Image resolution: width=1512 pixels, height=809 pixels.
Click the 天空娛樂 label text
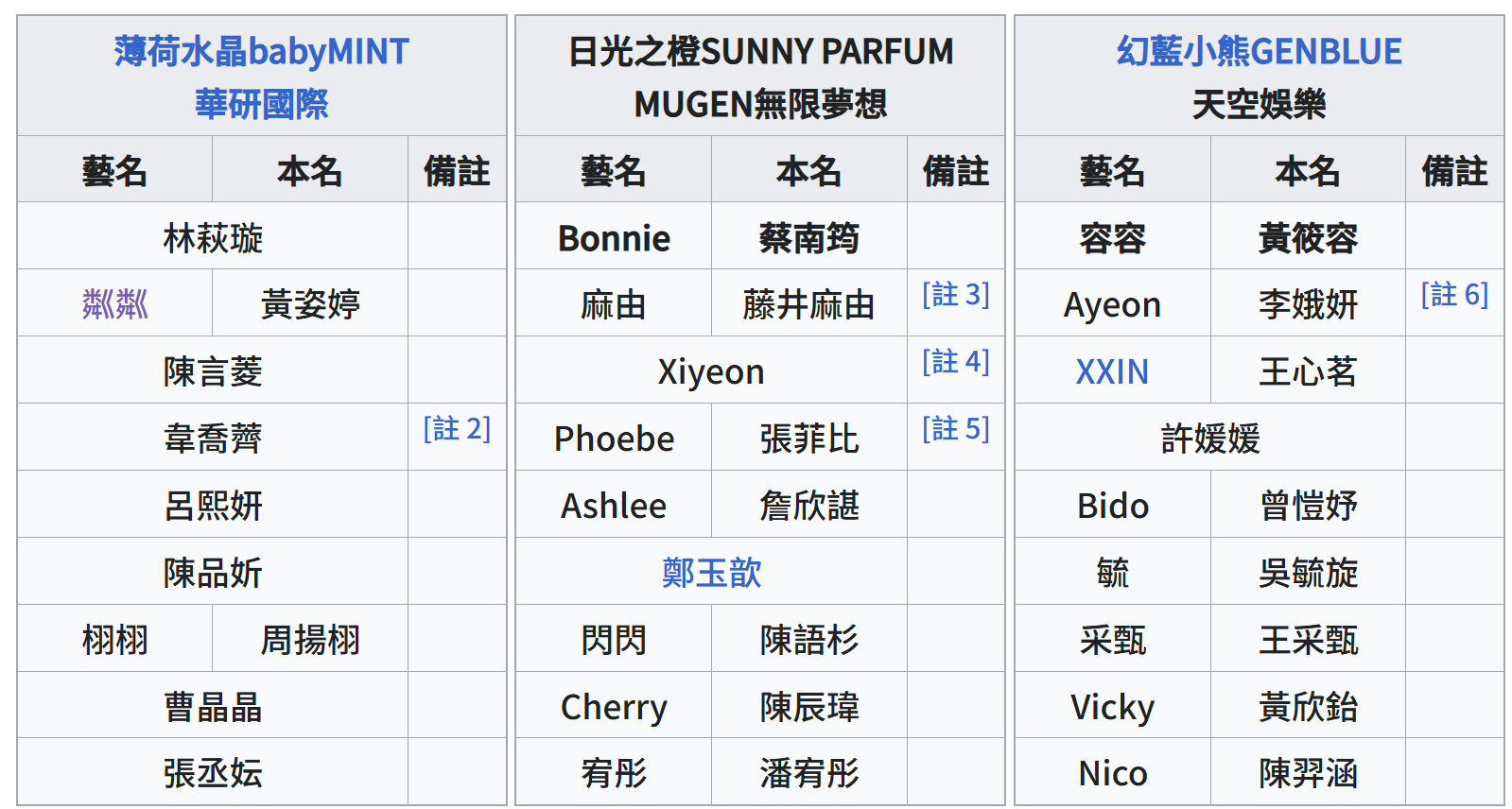pyautogui.click(x=1259, y=104)
